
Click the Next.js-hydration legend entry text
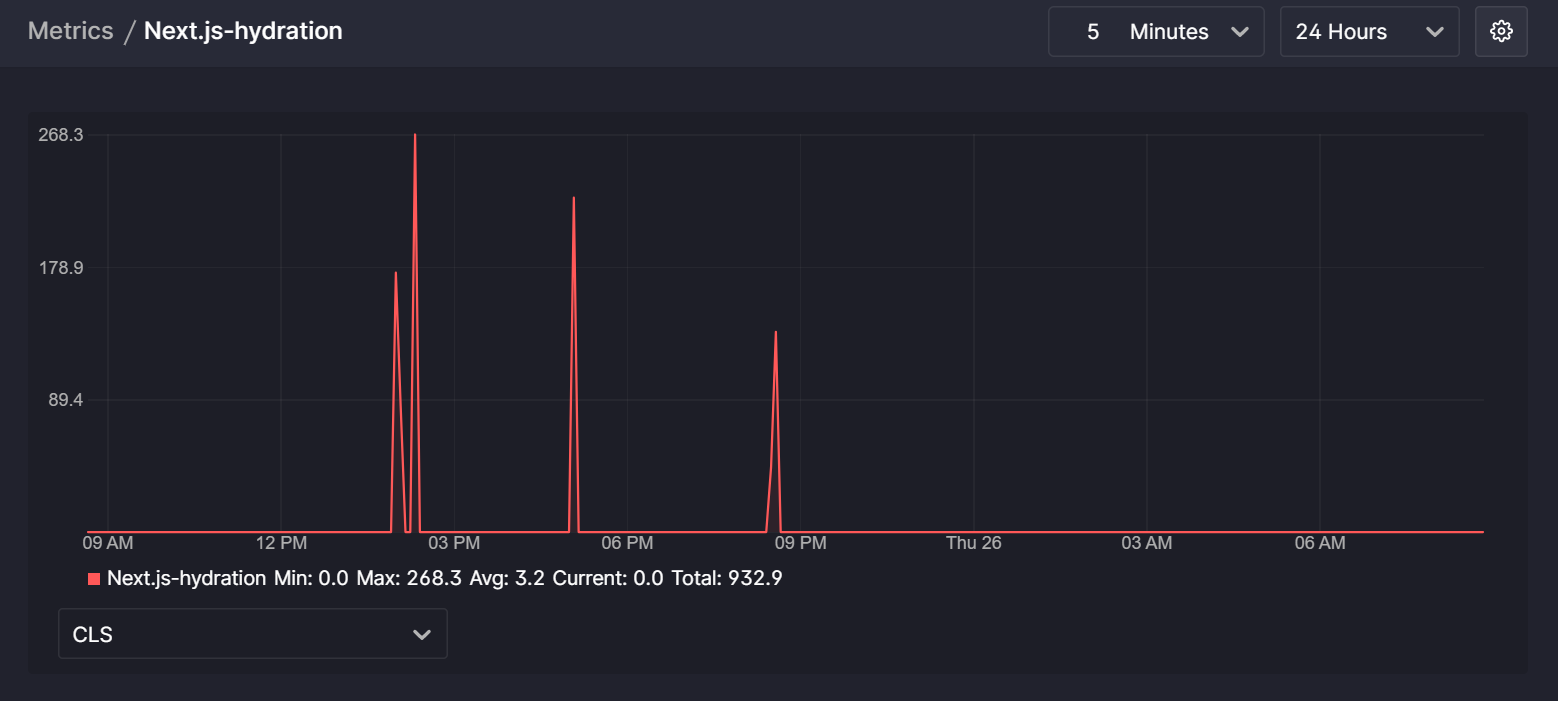tap(186, 578)
